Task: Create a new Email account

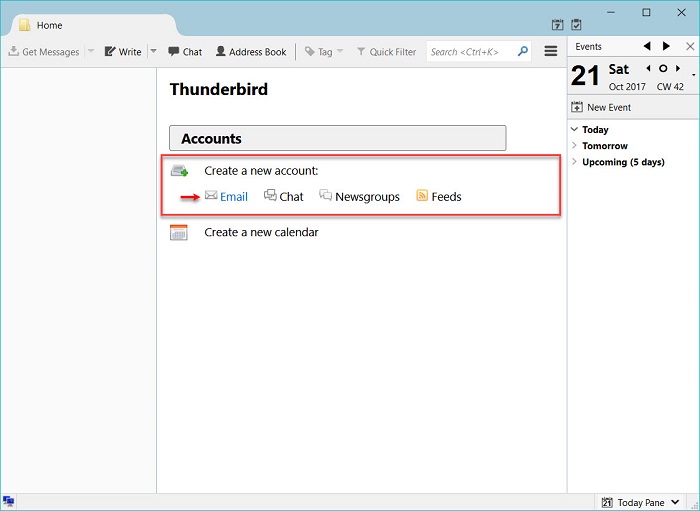Action: pos(226,196)
